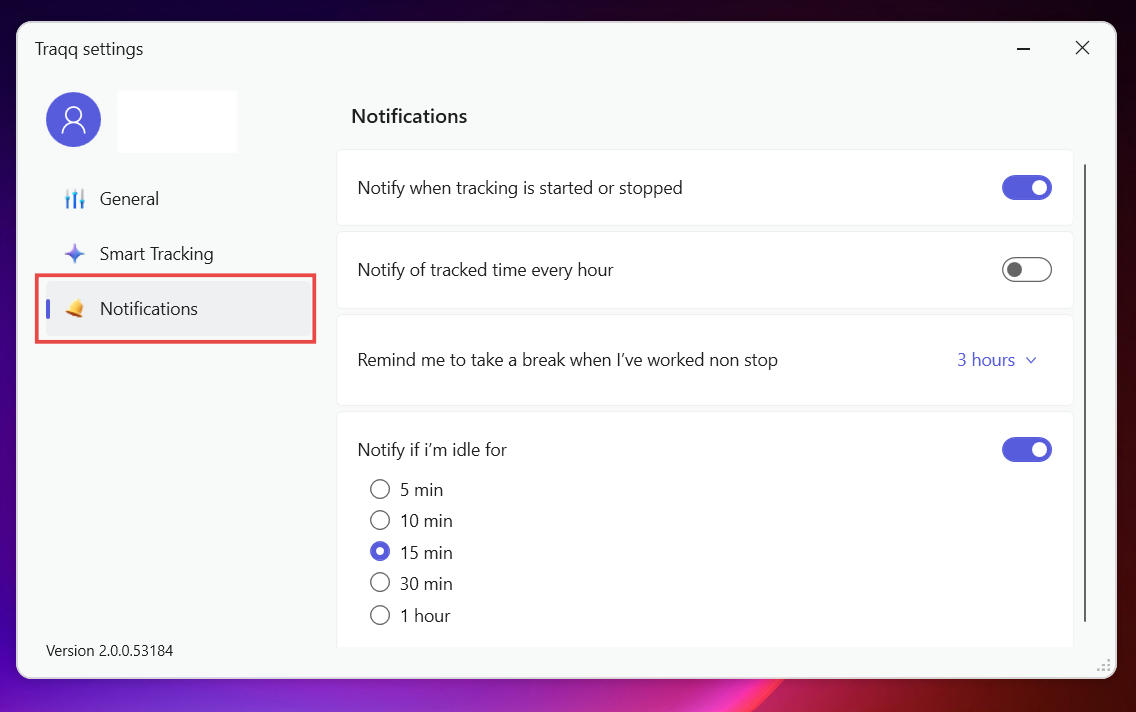Disable the idle notification switch
This screenshot has width=1136, height=712.
pyautogui.click(x=1027, y=450)
